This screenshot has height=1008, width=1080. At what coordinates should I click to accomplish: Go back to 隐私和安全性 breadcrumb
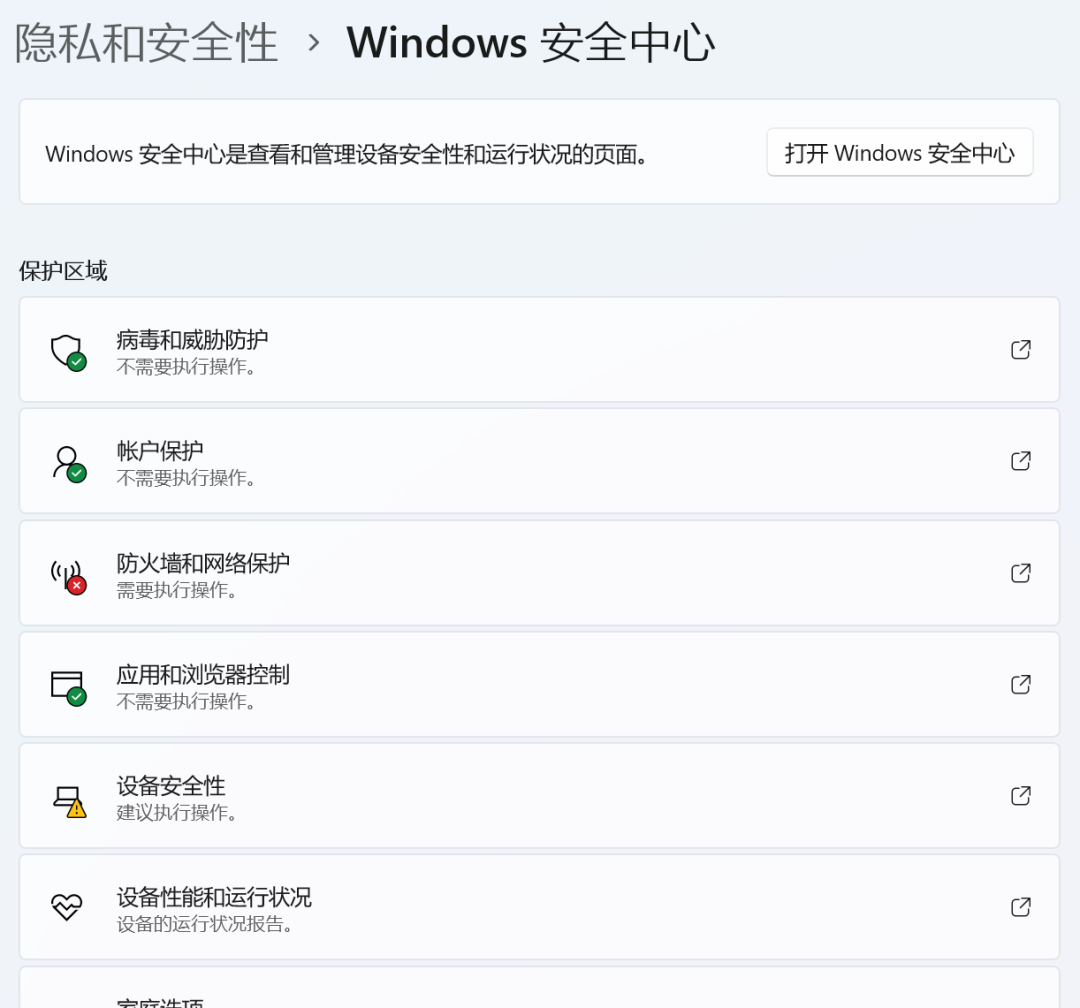pos(146,43)
